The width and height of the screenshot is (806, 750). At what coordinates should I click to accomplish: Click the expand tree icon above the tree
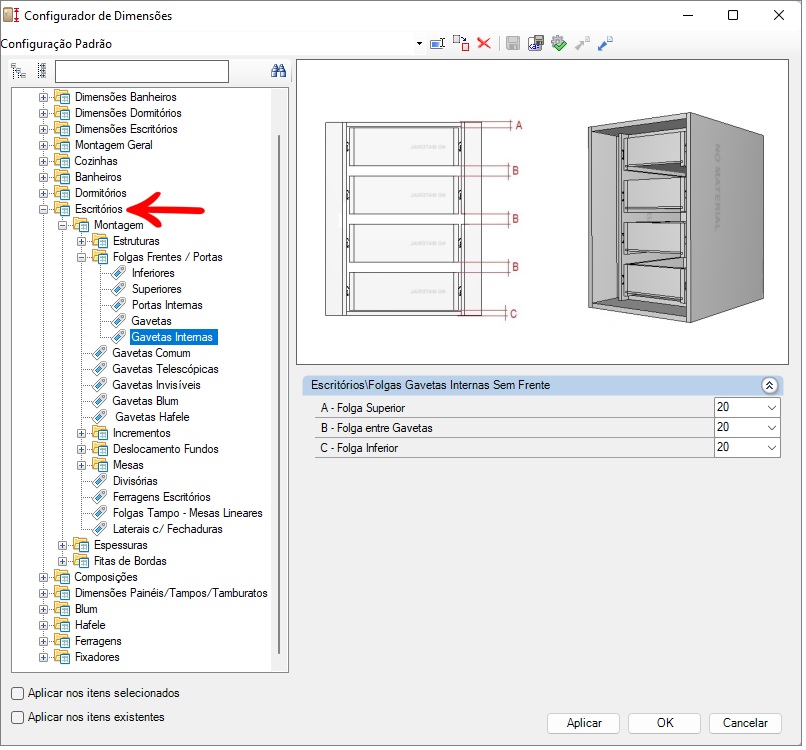point(19,71)
